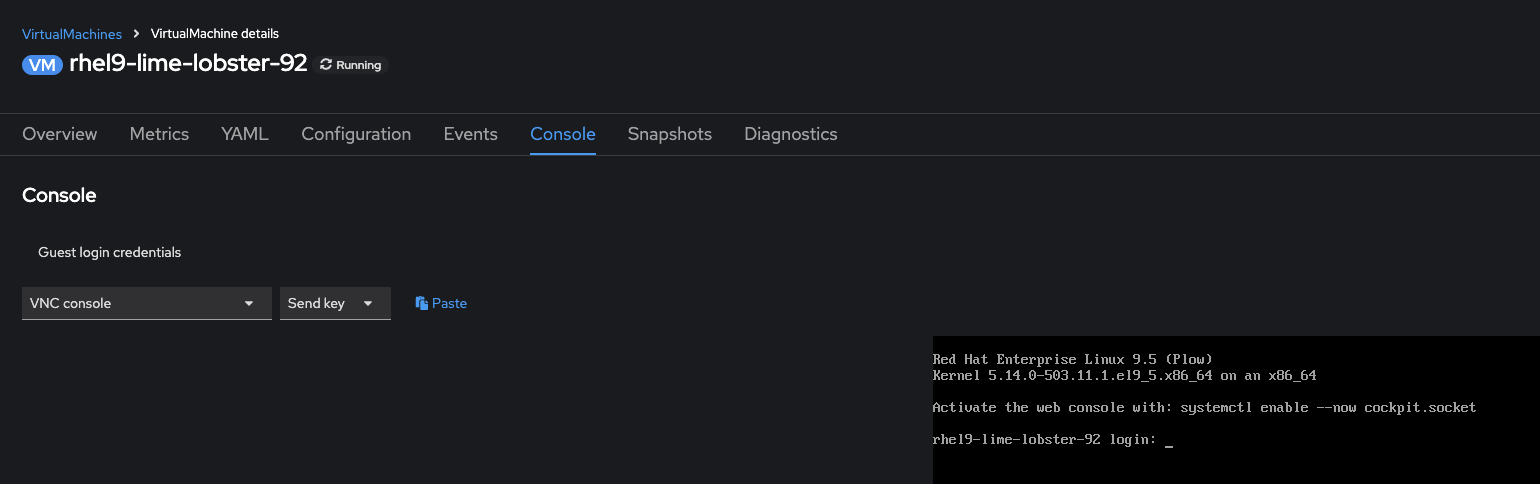1540x484 pixels.
Task: Click the Console section heading
Action: click(x=59, y=195)
